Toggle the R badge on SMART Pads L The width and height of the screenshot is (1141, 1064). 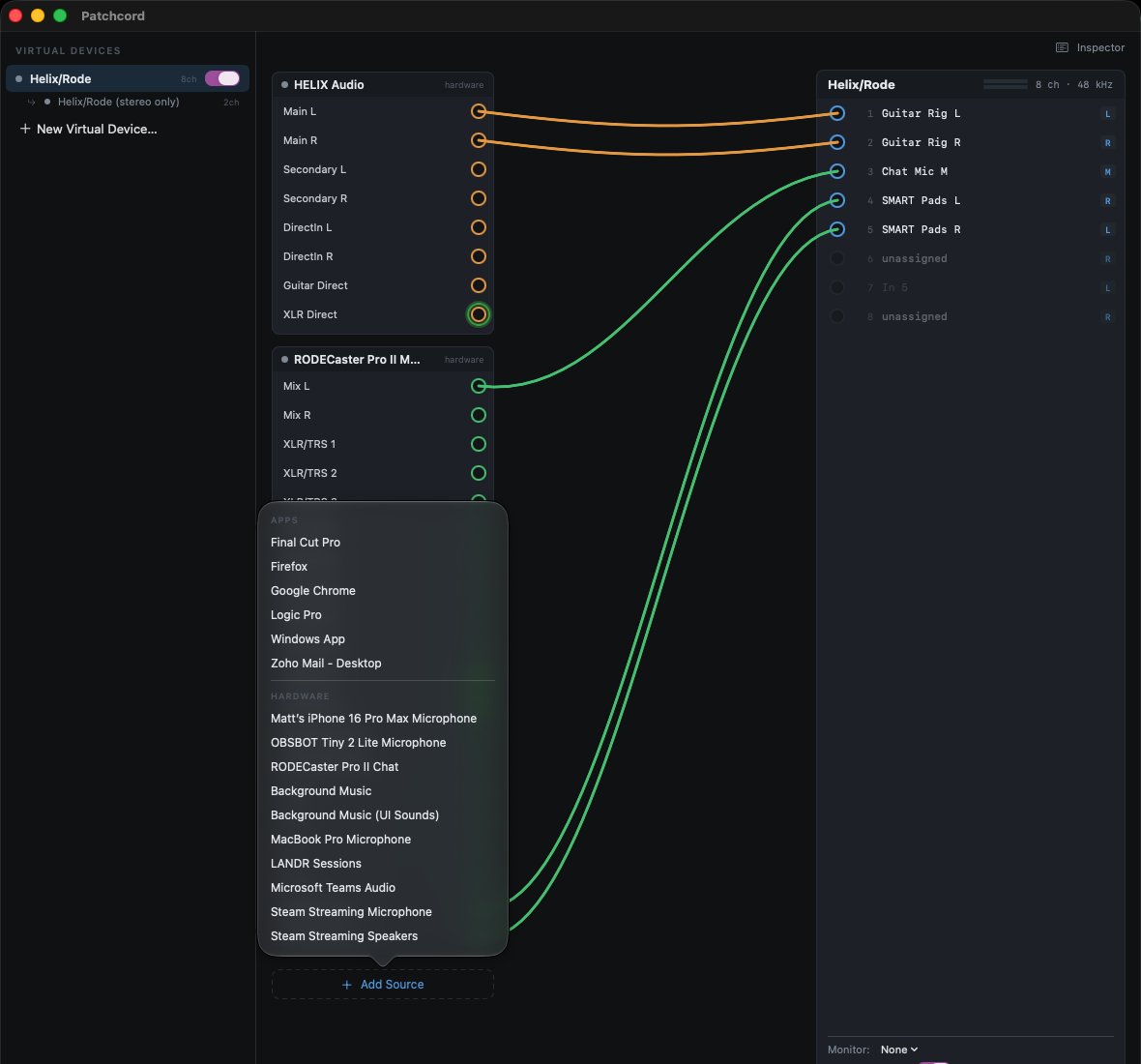(1107, 201)
